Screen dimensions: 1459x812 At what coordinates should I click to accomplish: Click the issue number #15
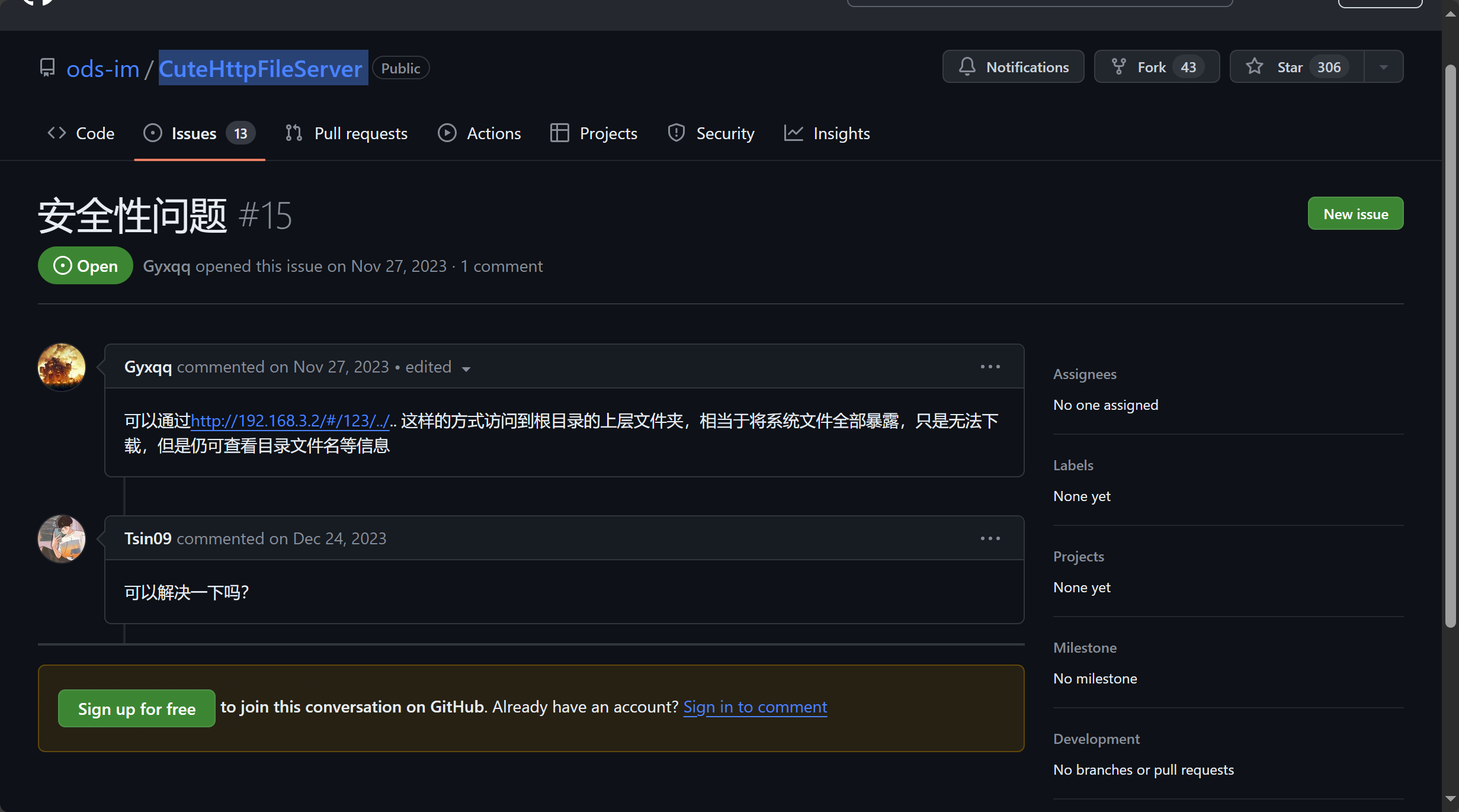point(265,215)
